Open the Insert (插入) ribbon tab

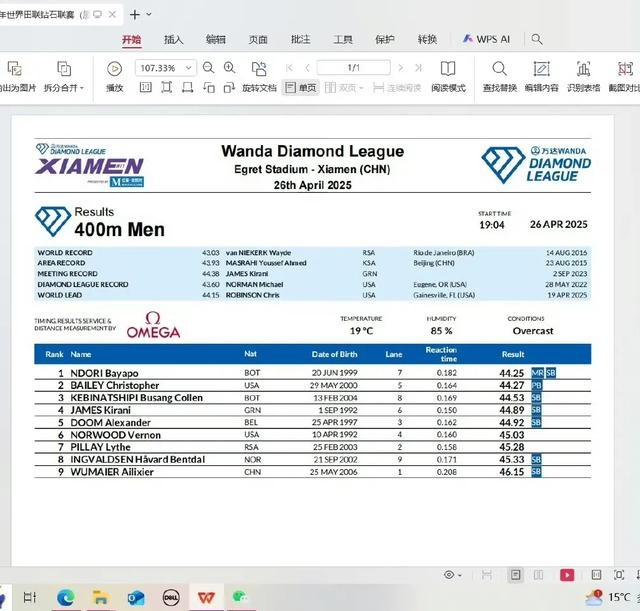(174, 40)
